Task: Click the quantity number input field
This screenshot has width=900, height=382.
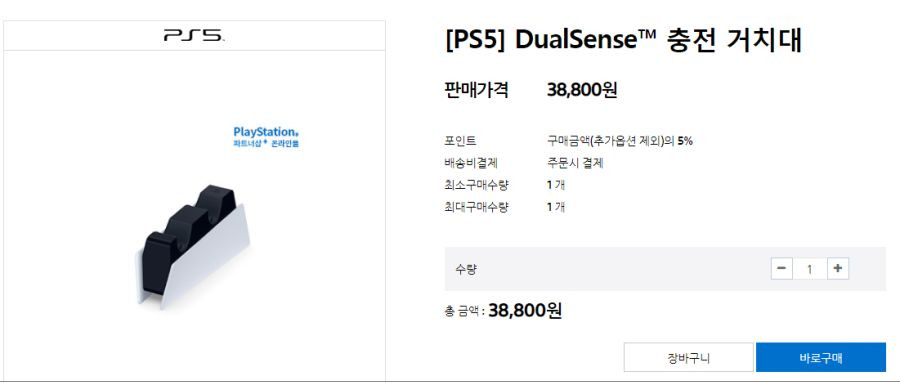Action: [x=809, y=268]
